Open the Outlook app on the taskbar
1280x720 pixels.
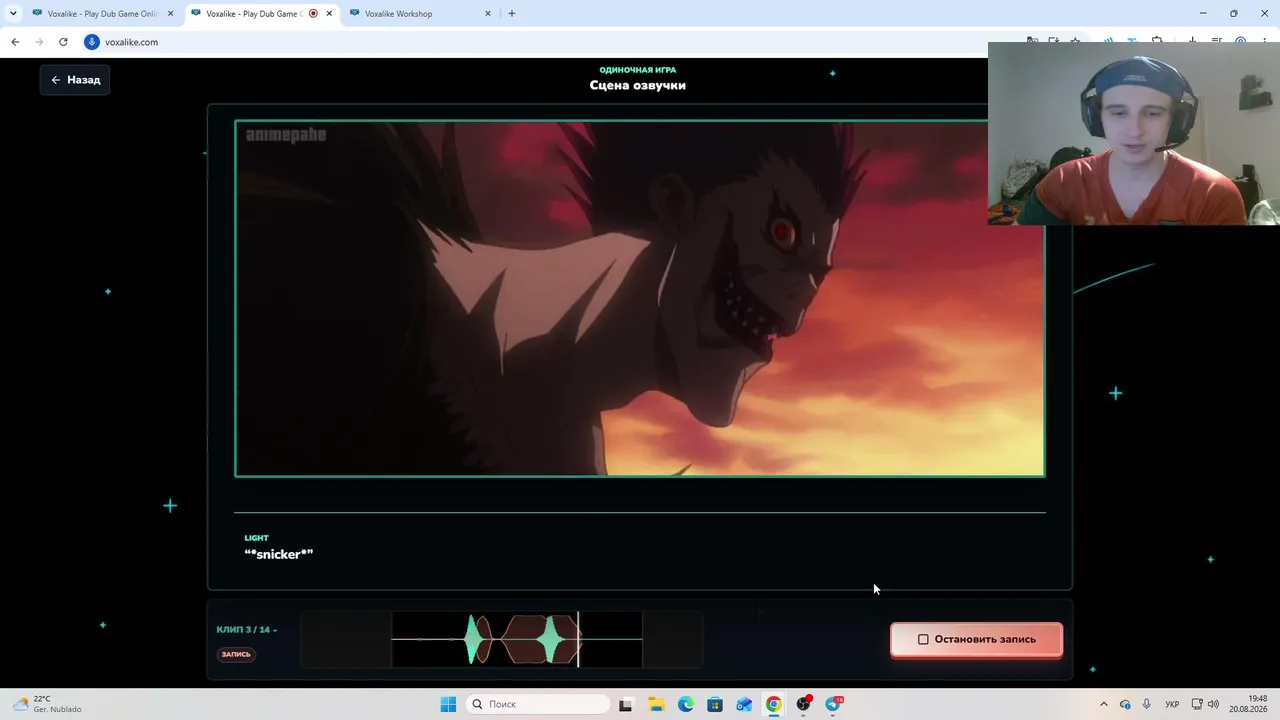click(744, 704)
